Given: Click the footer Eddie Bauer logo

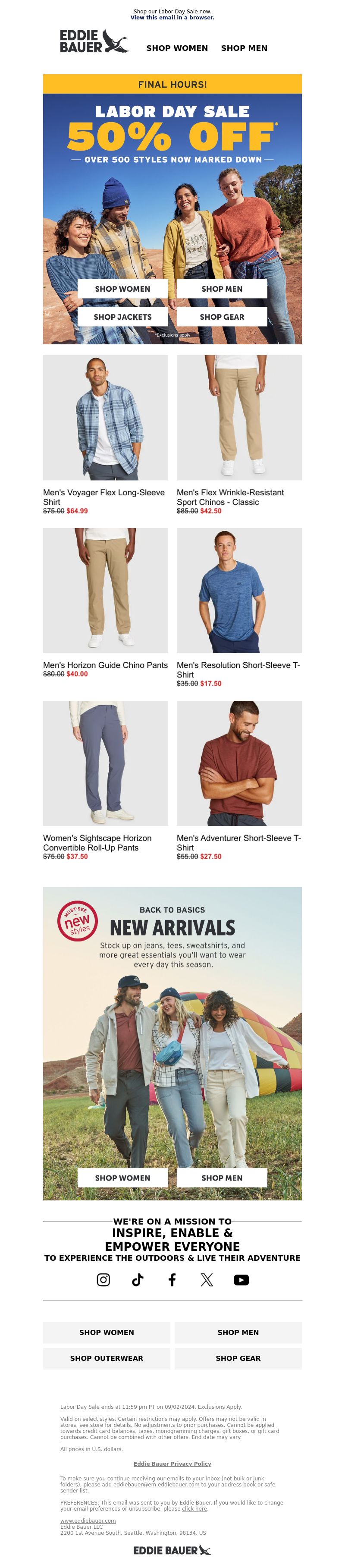Looking at the screenshot, I should (172, 1550).
